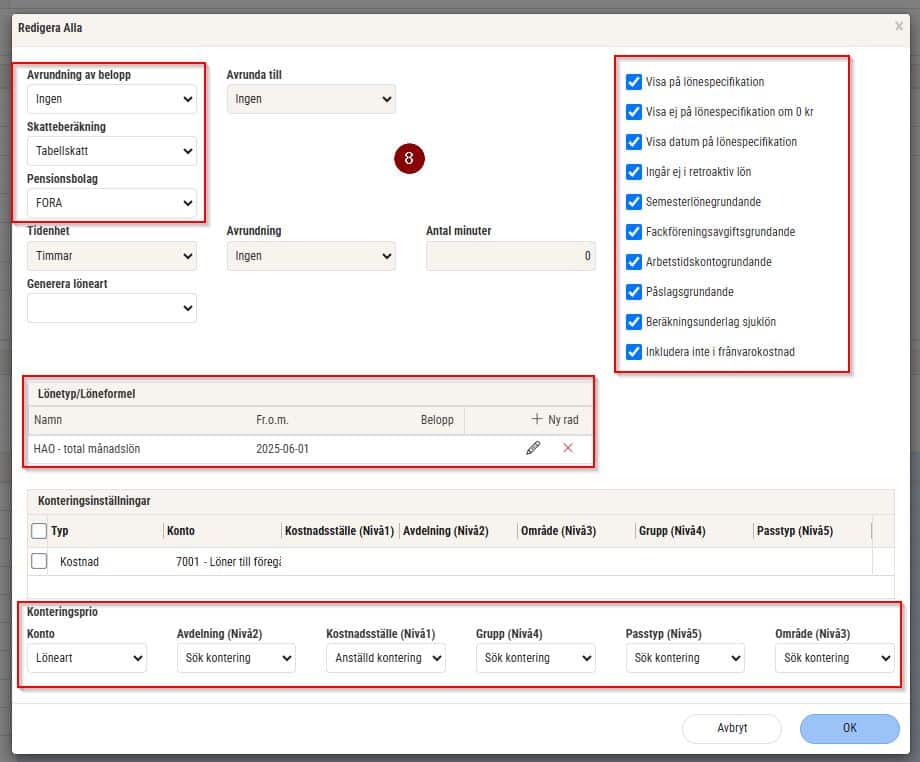This screenshot has height=762, width=920.
Task: Click Område (Nivå3) column header
Action: tap(559, 531)
